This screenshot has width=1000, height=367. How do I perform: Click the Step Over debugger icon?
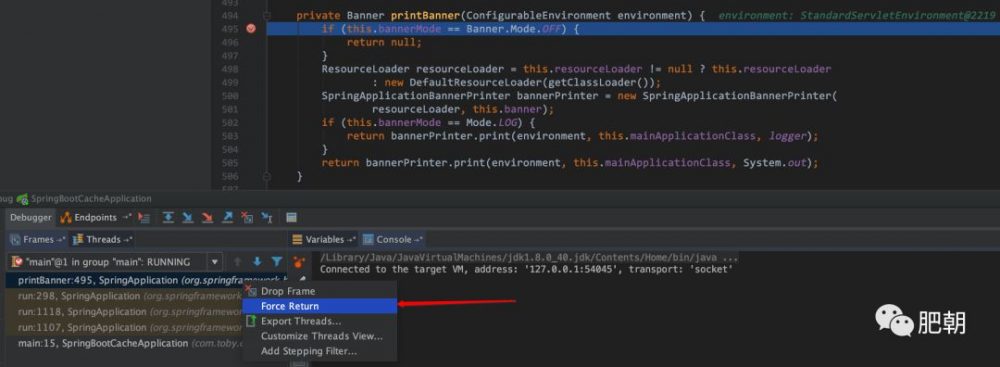[168, 218]
